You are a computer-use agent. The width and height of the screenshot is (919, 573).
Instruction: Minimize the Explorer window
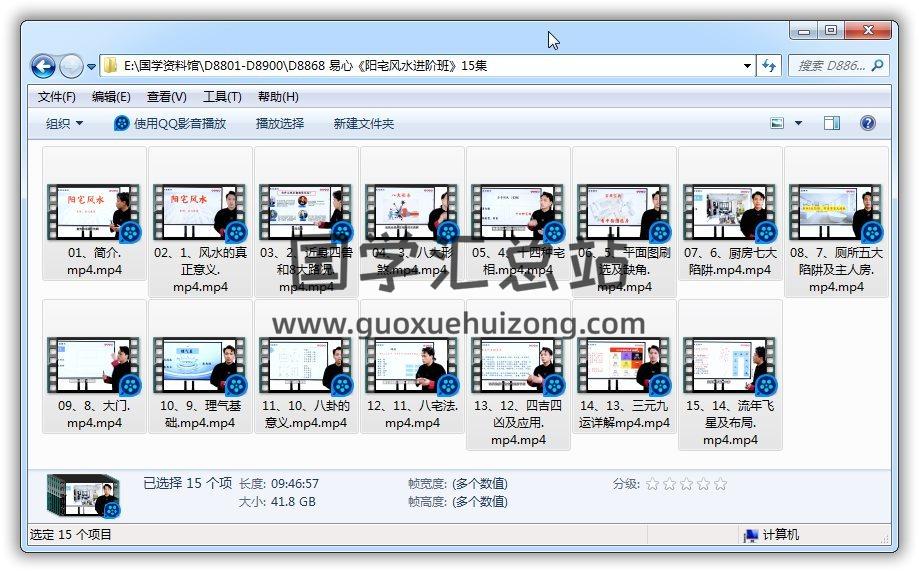point(804,30)
